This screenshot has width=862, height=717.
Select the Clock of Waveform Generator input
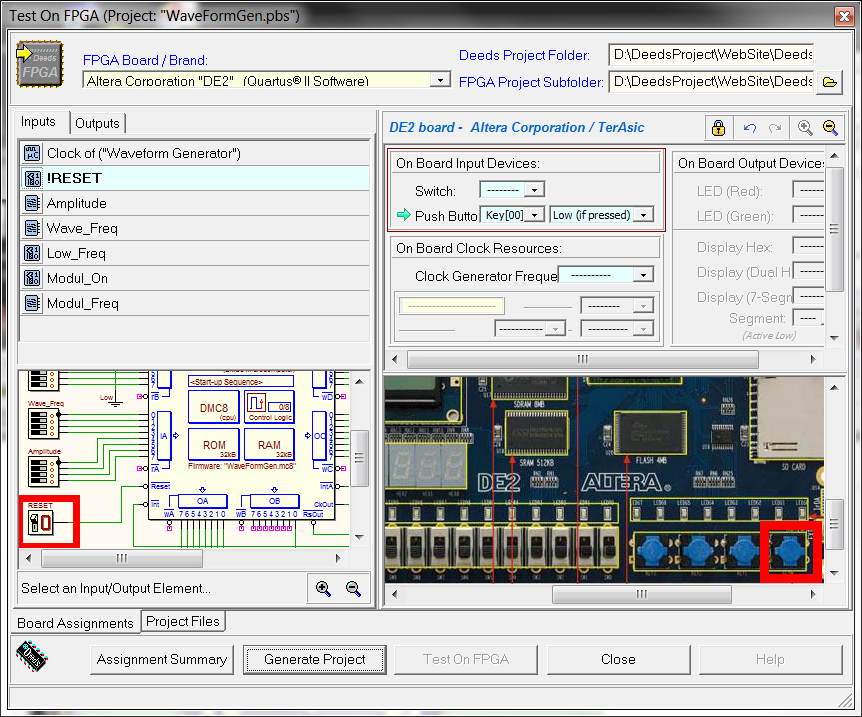point(195,153)
